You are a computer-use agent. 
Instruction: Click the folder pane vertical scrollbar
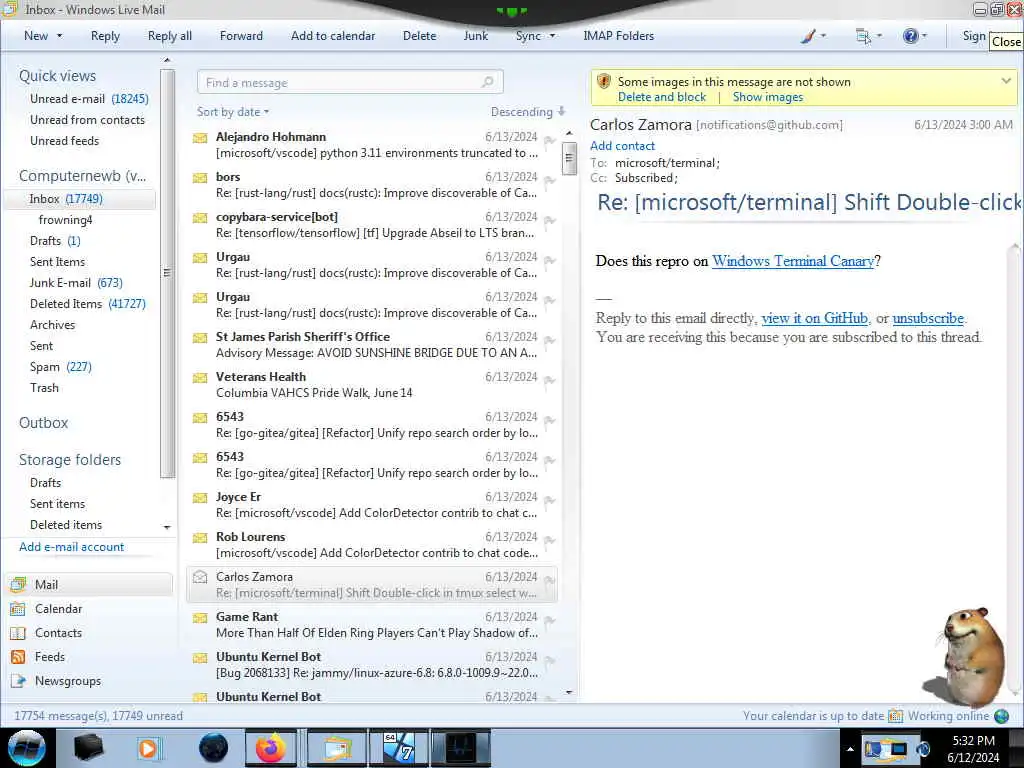167,273
